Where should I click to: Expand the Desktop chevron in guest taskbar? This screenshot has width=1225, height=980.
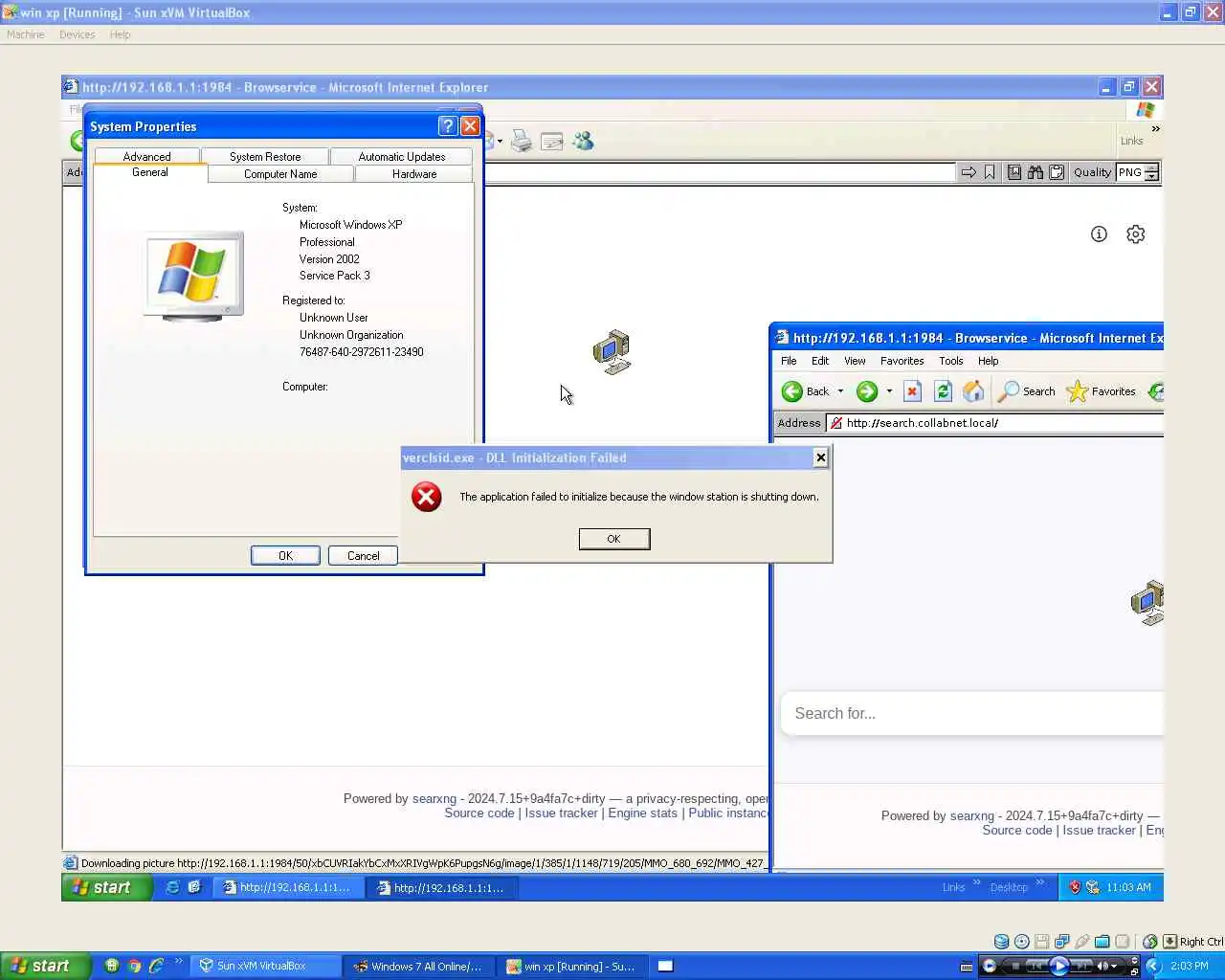coord(1039,882)
